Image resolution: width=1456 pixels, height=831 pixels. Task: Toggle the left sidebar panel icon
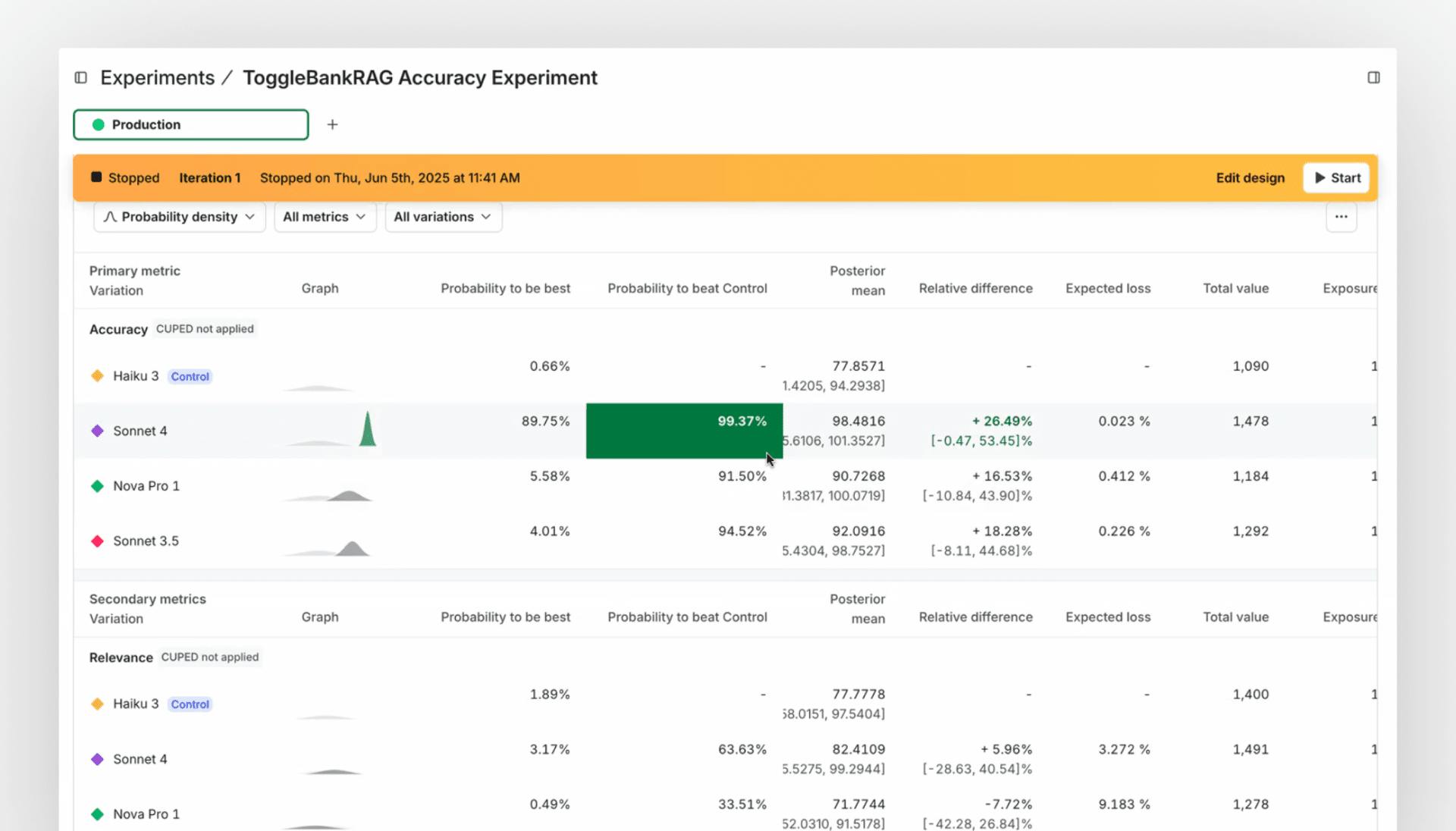pyautogui.click(x=81, y=77)
